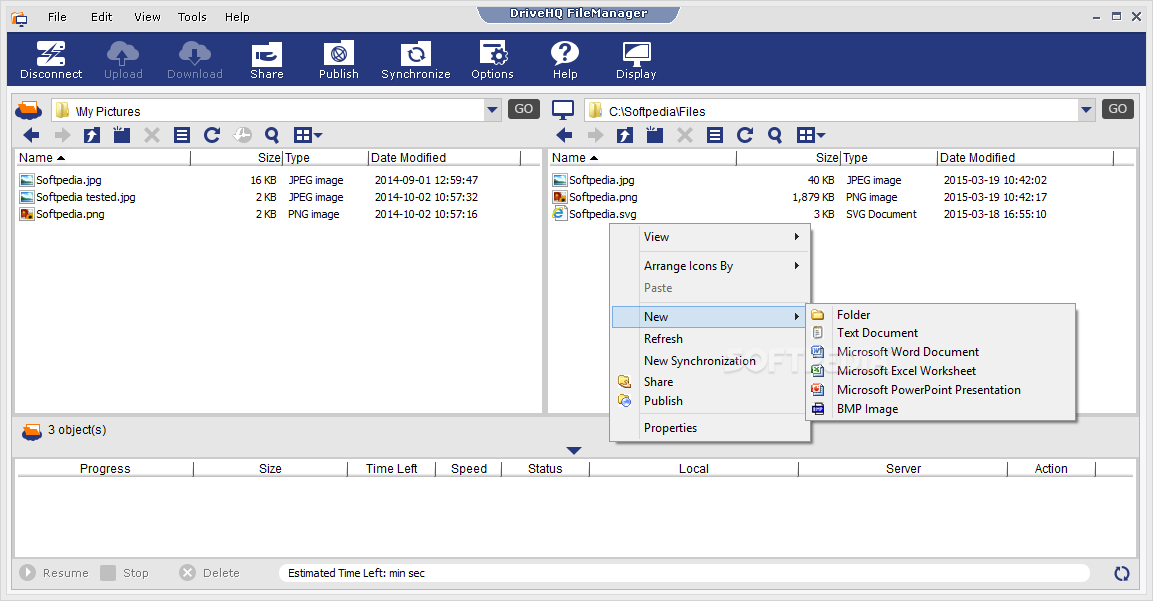Open Options from the top toolbar

(492, 60)
